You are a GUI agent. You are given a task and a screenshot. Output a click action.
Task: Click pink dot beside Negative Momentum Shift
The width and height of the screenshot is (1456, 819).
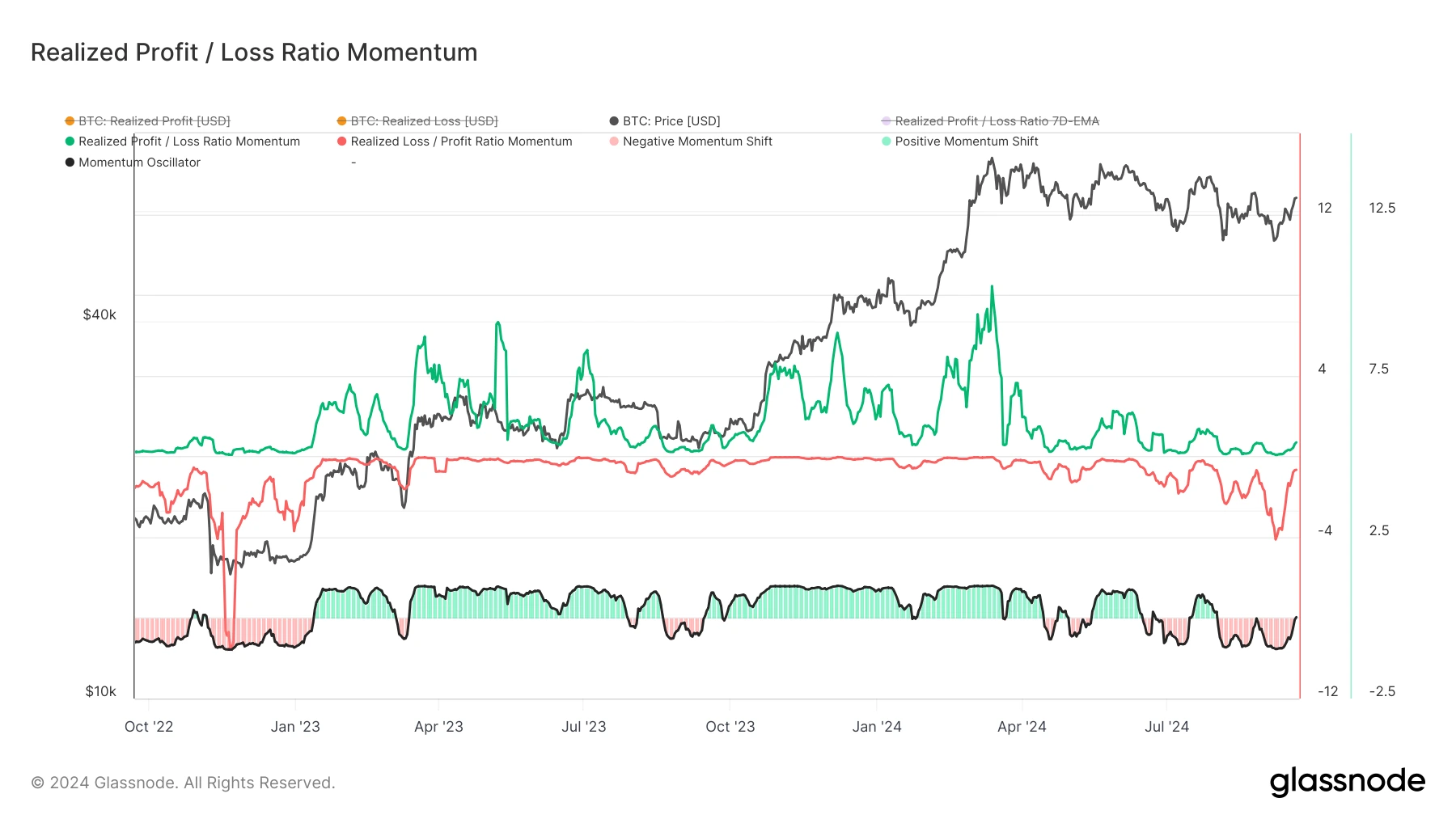point(614,141)
